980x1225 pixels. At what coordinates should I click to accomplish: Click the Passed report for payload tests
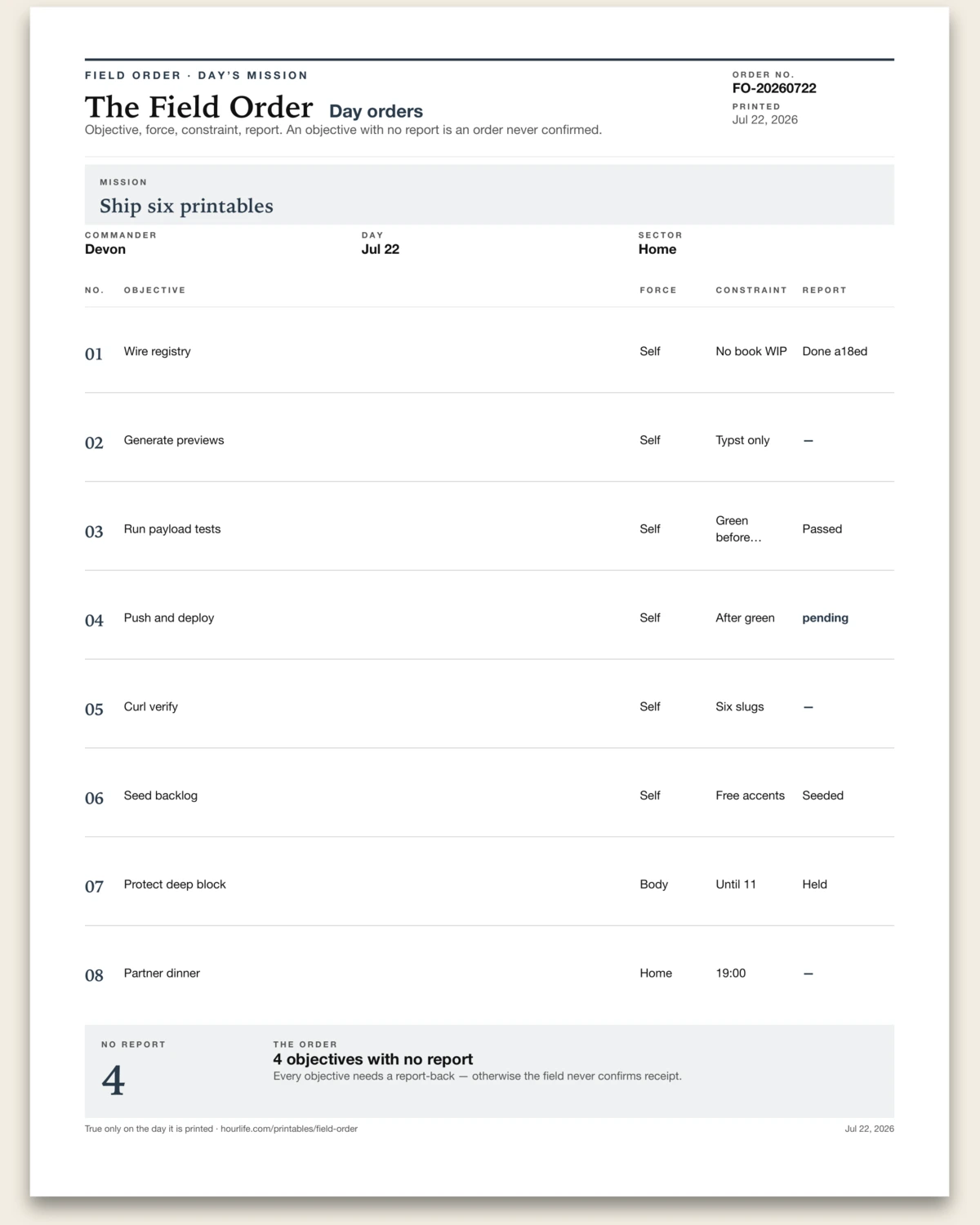(x=822, y=529)
